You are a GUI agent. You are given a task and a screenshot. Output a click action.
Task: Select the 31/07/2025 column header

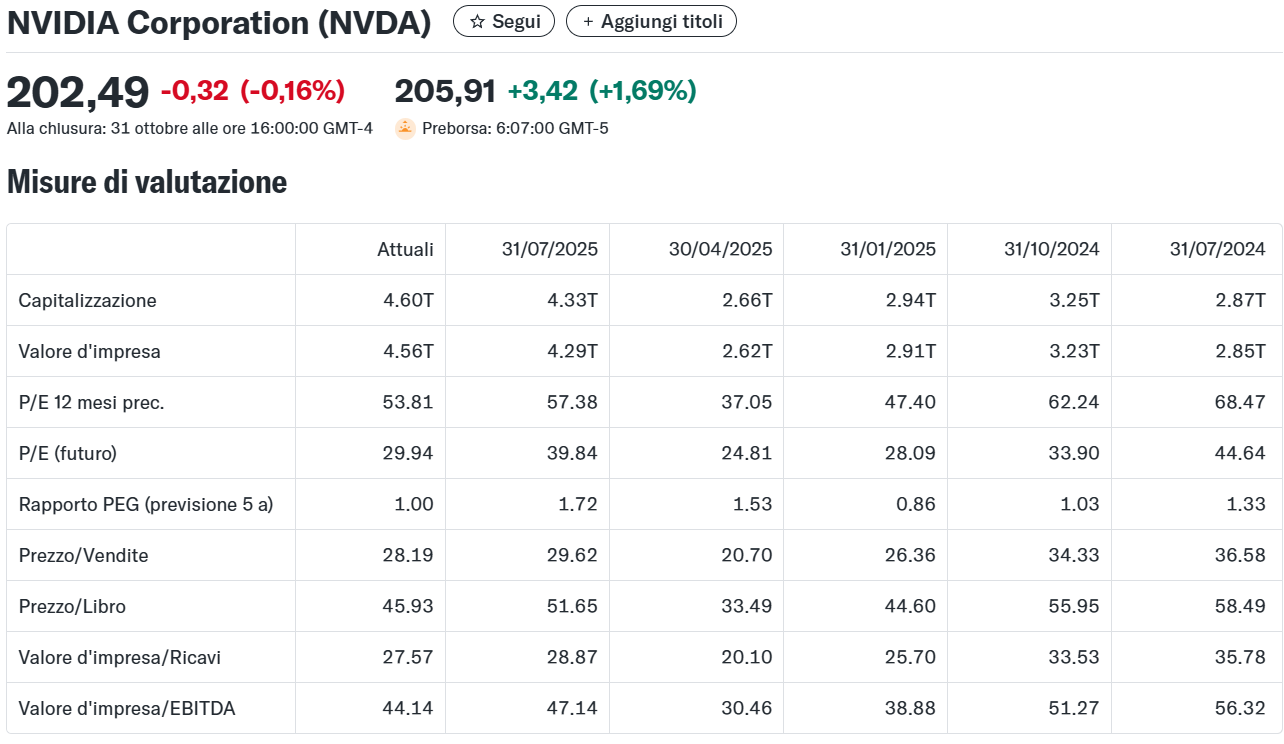pyautogui.click(x=549, y=249)
